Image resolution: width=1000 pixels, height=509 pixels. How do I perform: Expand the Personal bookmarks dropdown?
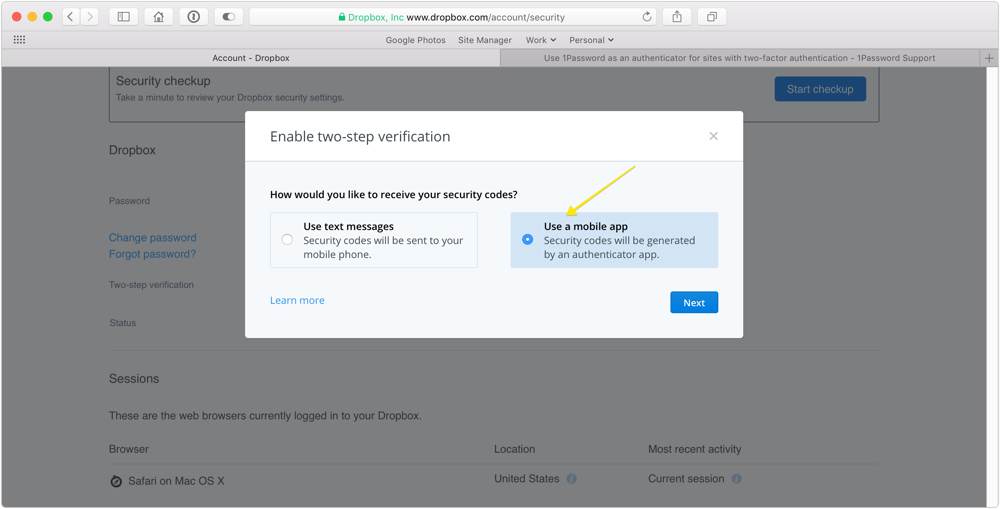pyautogui.click(x=591, y=40)
